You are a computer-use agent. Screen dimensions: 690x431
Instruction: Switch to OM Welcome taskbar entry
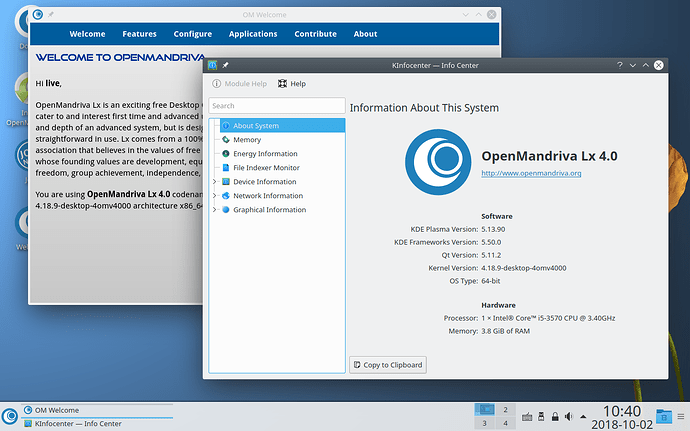(97, 410)
